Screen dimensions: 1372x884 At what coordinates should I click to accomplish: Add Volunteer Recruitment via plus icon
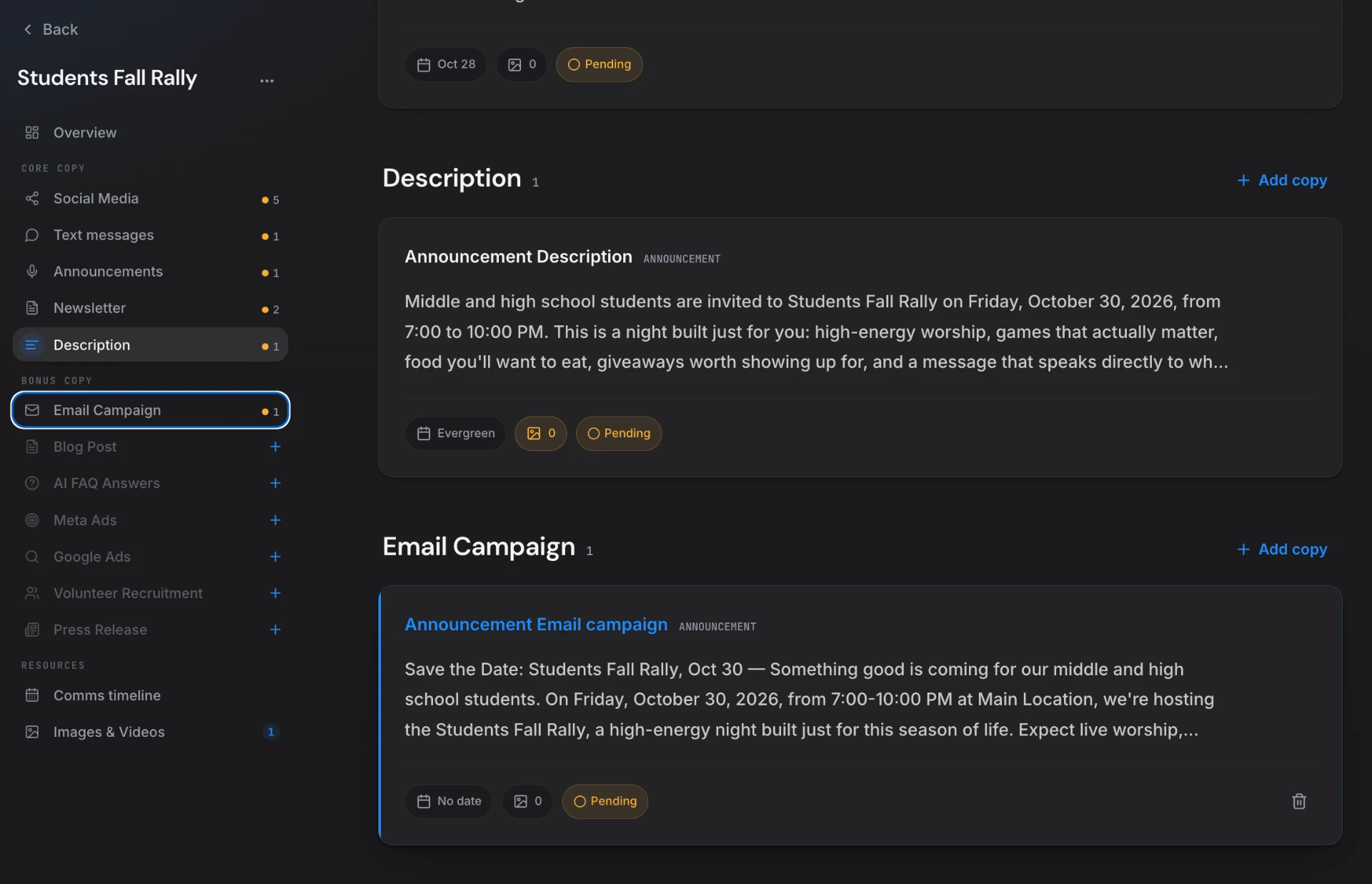[x=275, y=593]
